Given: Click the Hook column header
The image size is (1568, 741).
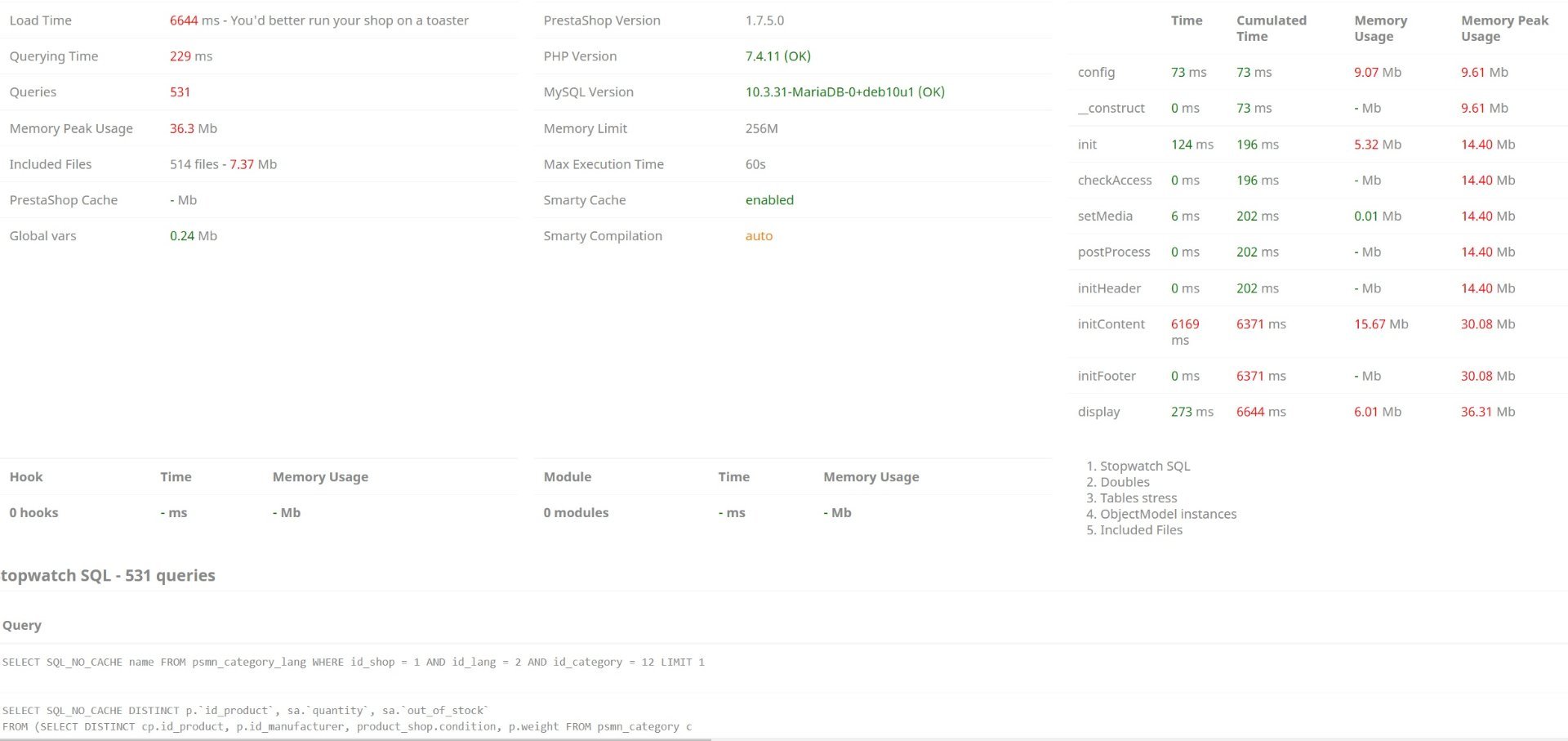Looking at the screenshot, I should [26, 477].
